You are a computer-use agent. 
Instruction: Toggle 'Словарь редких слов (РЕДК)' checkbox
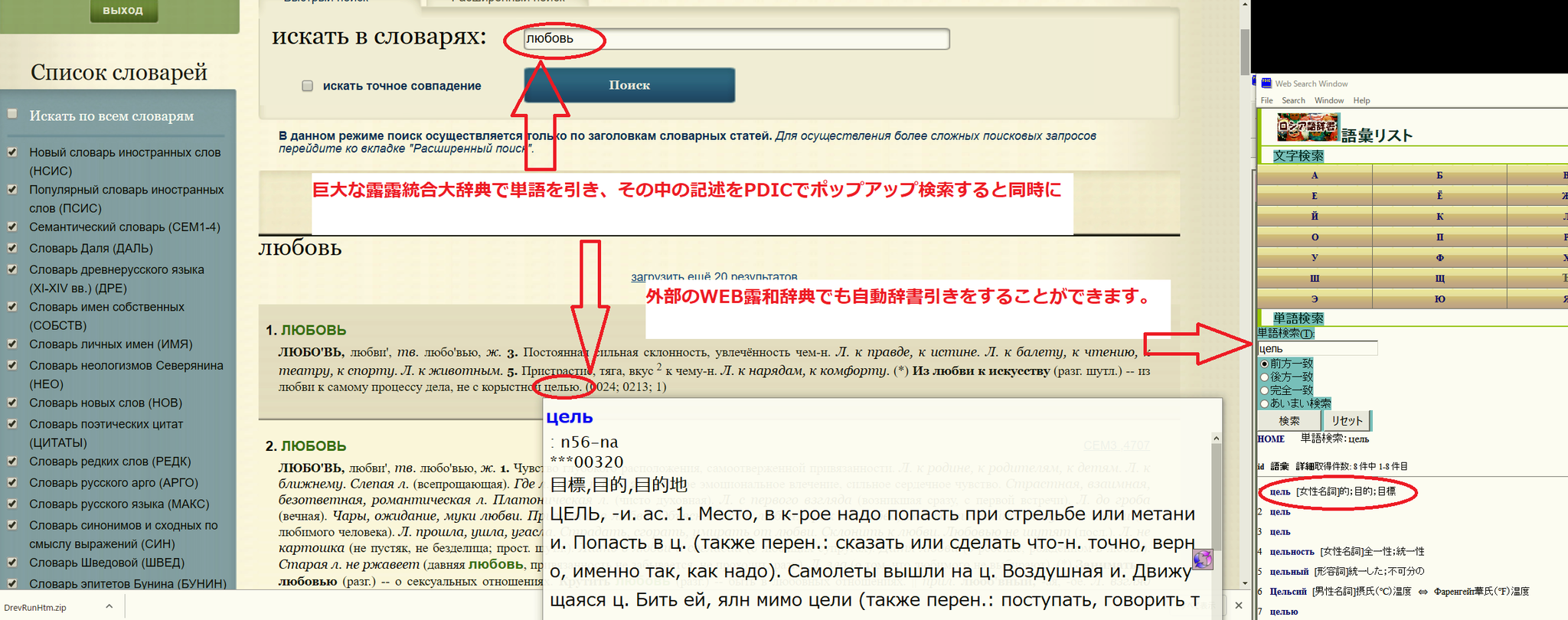12,461
